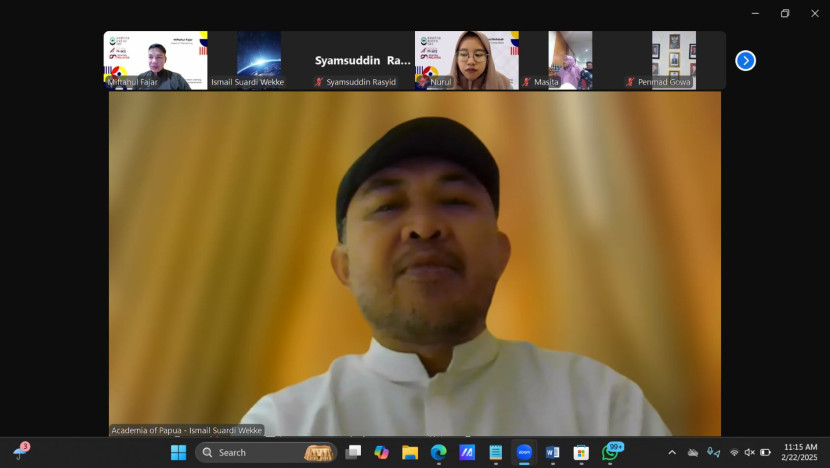Open WhatsApp from the taskbar

pyautogui.click(x=610, y=453)
